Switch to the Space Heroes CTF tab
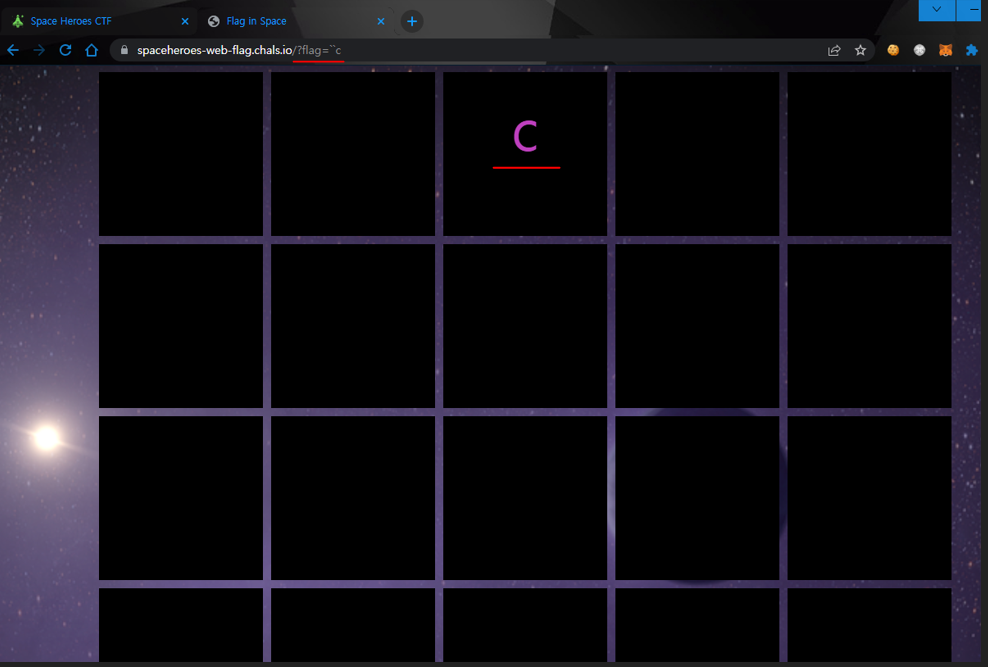The width and height of the screenshot is (988, 667). click(x=100, y=21)
